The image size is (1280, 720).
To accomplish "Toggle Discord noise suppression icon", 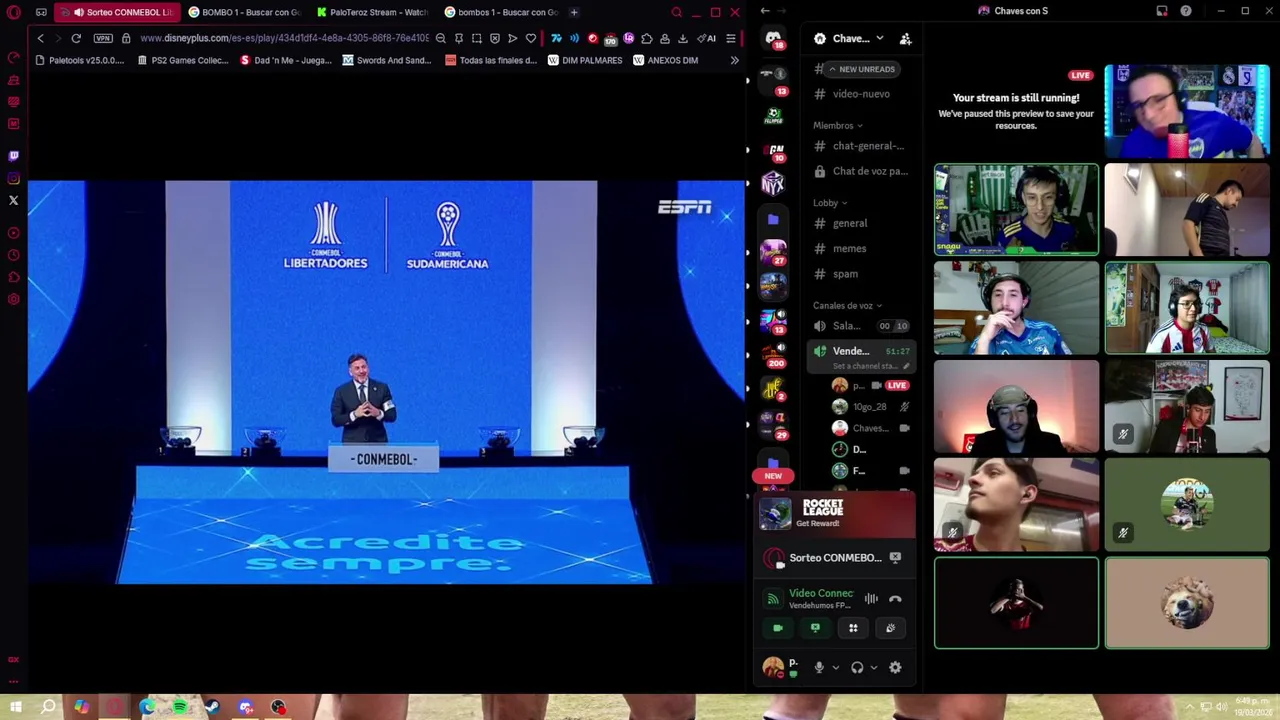I will 871,599.
